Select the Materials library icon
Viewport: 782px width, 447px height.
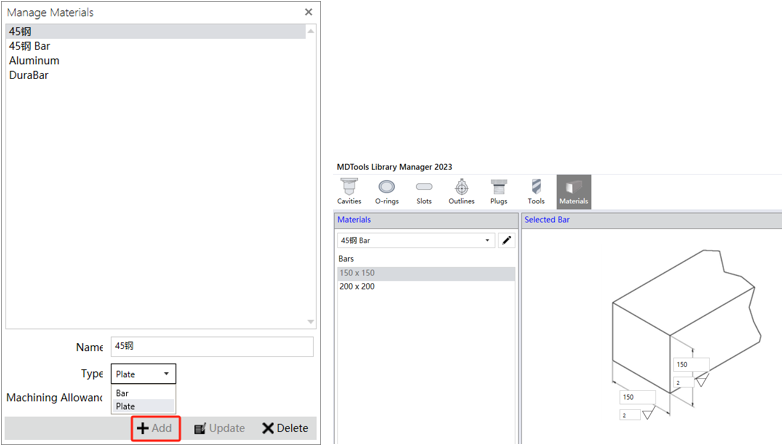(x=574, y=192)
